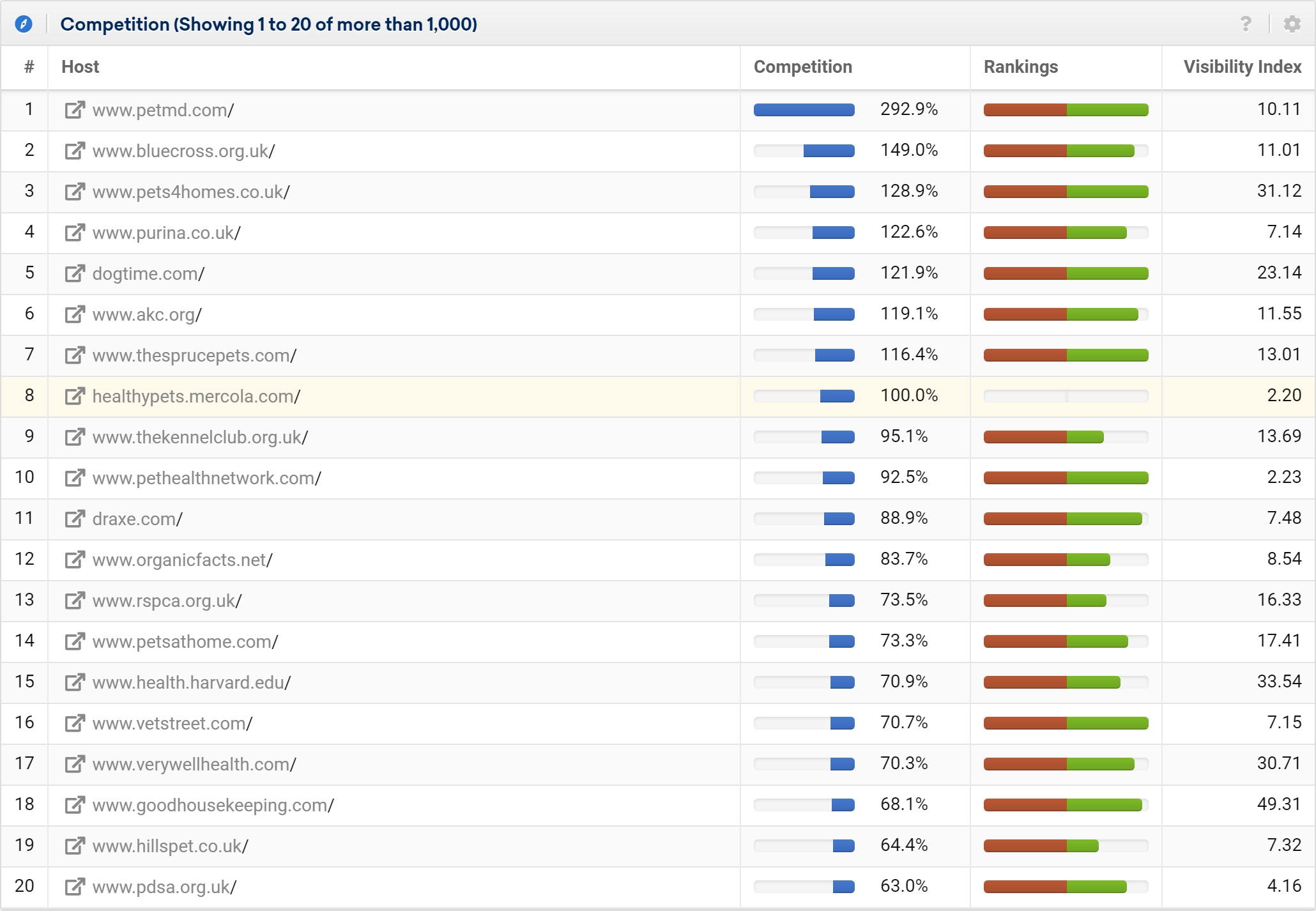
Task: Open external link icon for www.organicfacts.net
Action: [x=75, y=560]
